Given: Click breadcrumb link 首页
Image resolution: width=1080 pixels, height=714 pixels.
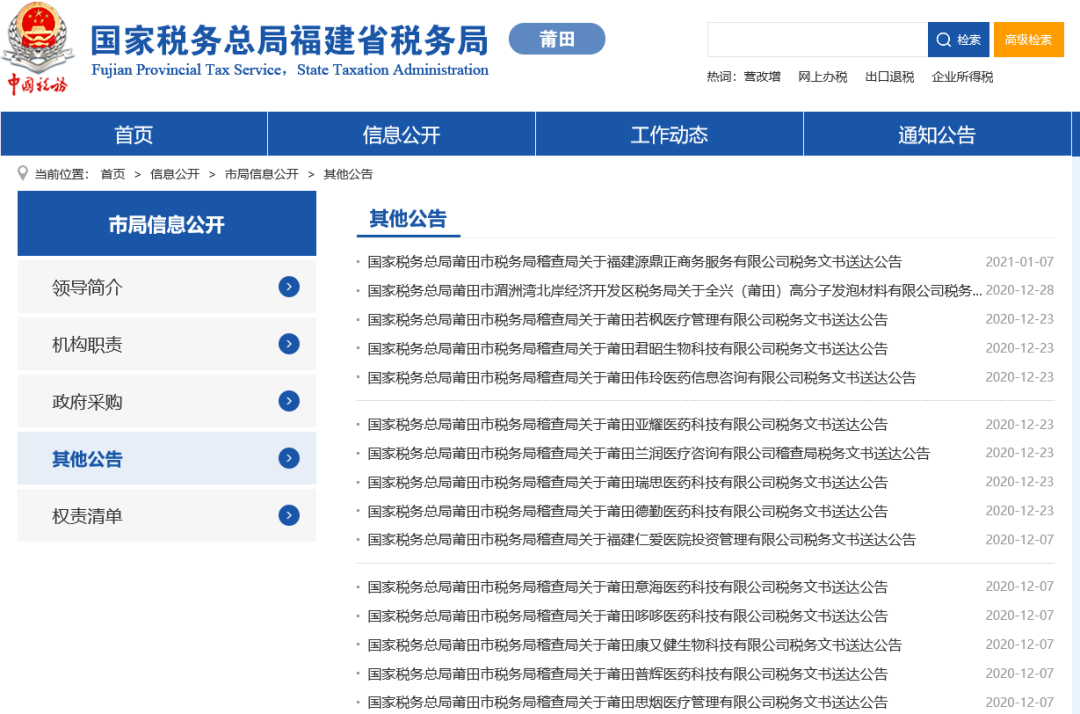Looking at the screenshot, I should 113,174.
